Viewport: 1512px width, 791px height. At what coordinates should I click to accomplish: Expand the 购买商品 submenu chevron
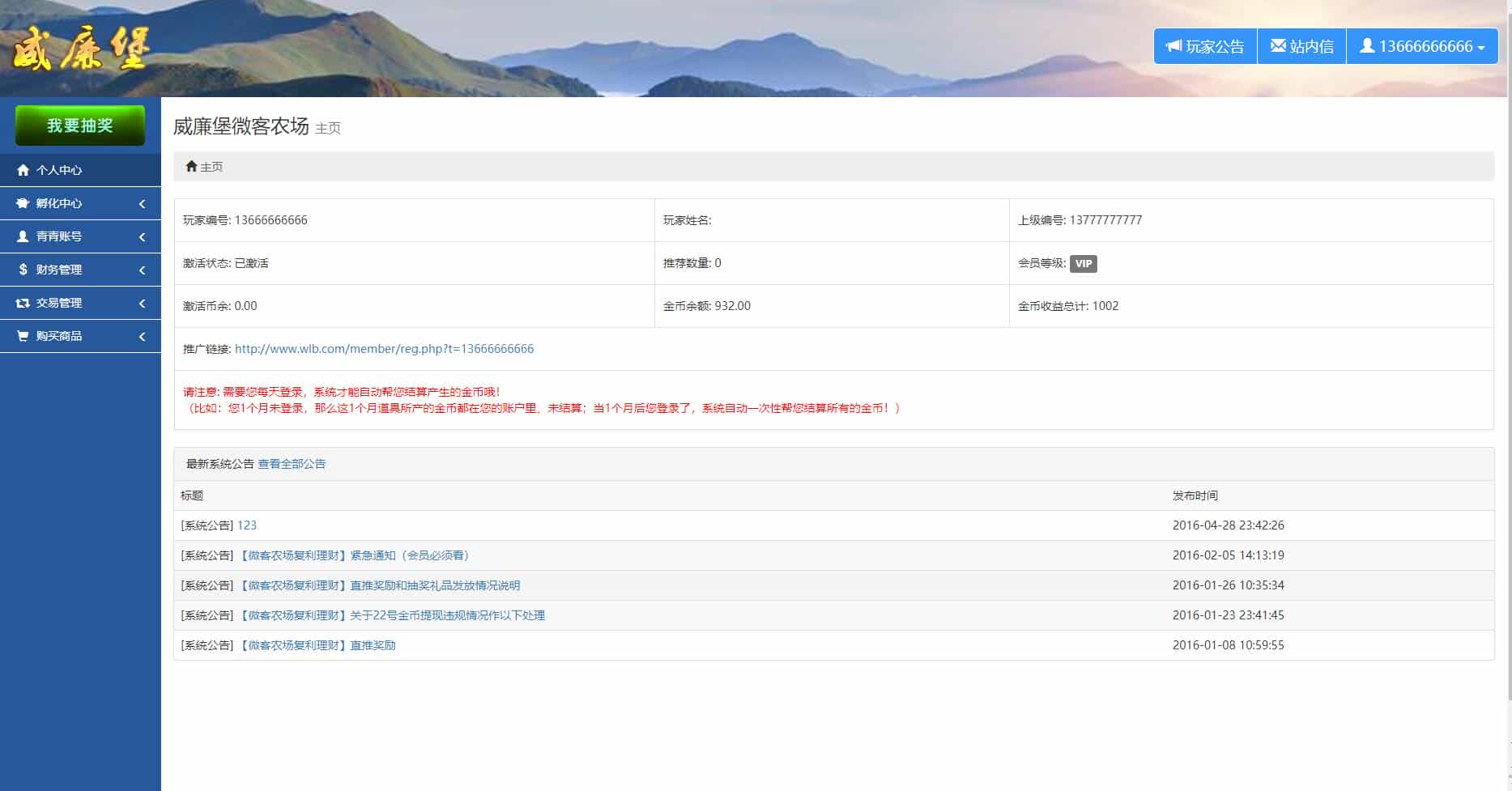point(143,336)
